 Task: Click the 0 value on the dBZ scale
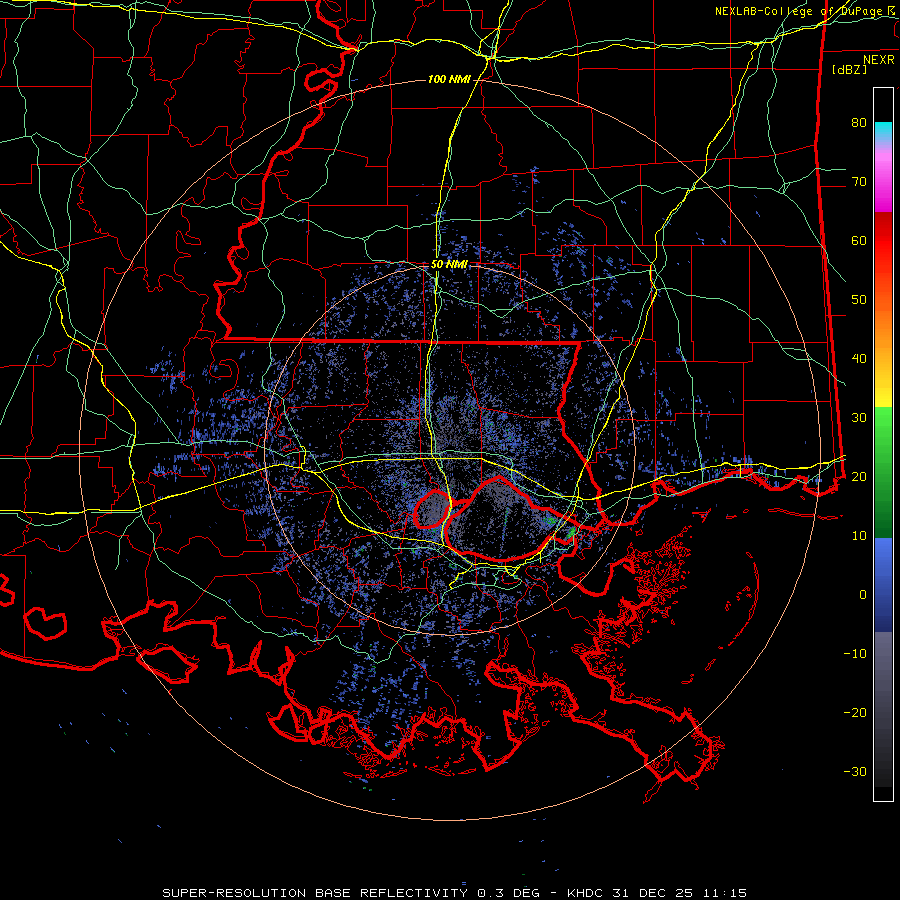863,595
